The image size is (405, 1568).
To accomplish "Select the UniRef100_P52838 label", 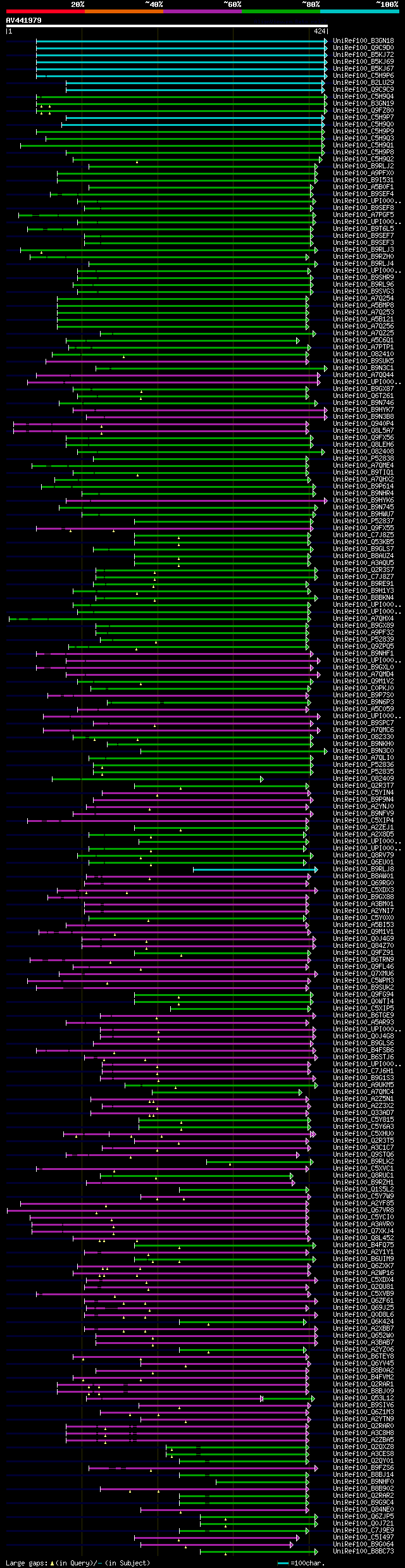I will tap(363, 459).
